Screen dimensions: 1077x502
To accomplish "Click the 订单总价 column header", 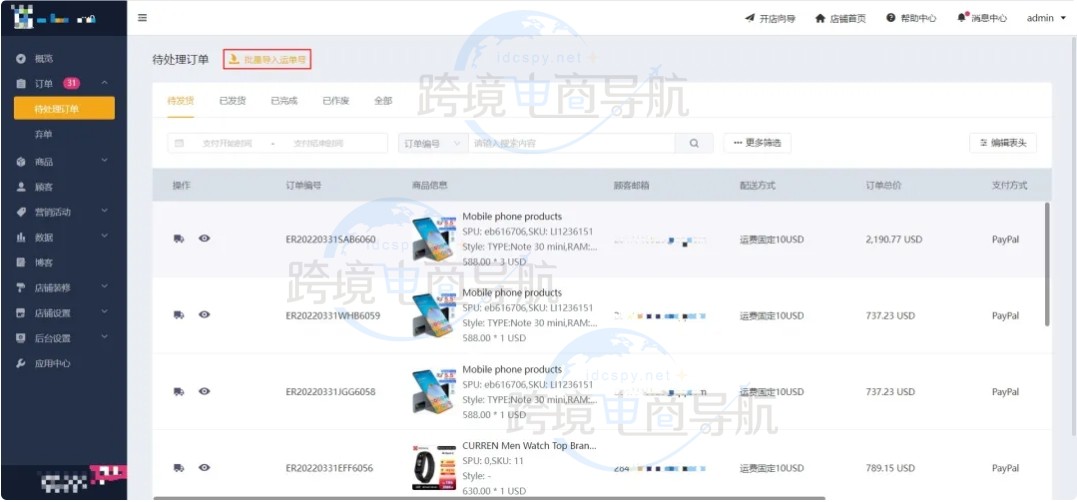I will pos(883,185).
